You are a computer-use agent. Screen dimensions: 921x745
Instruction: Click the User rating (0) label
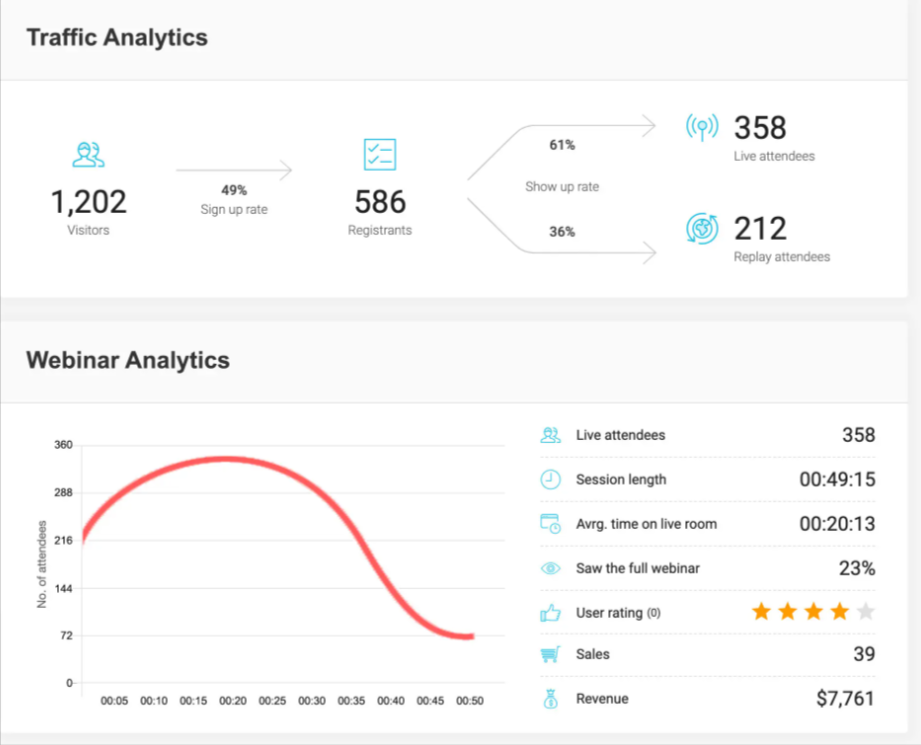(x=618, y=613)
